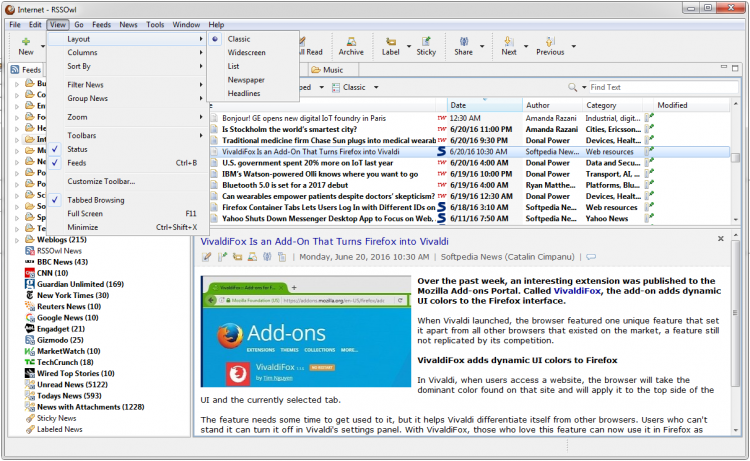Screen dimensions: 750x461
Task: Click the Sticky toolbar icon
Action: [x=426, y=42]
